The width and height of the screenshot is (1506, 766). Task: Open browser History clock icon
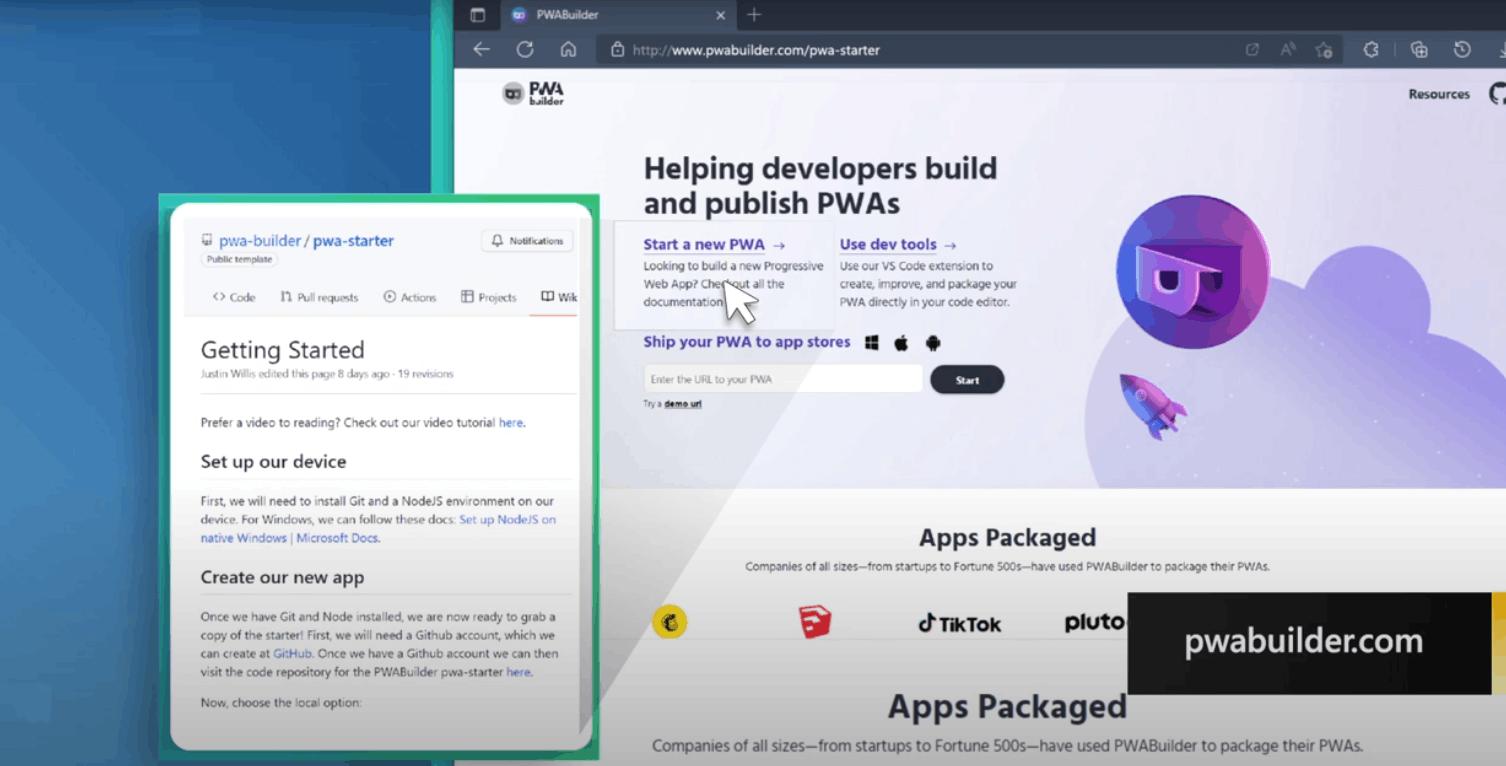point(1462,49)
